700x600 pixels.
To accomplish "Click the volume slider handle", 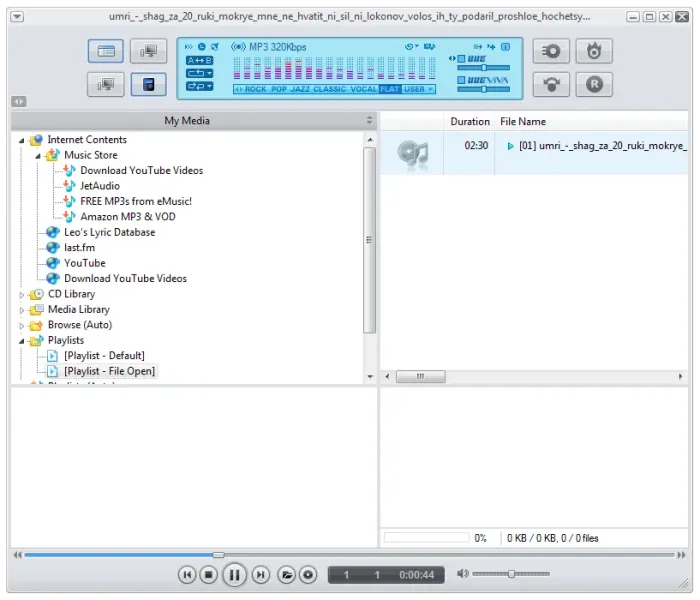I will click(511, 574).
